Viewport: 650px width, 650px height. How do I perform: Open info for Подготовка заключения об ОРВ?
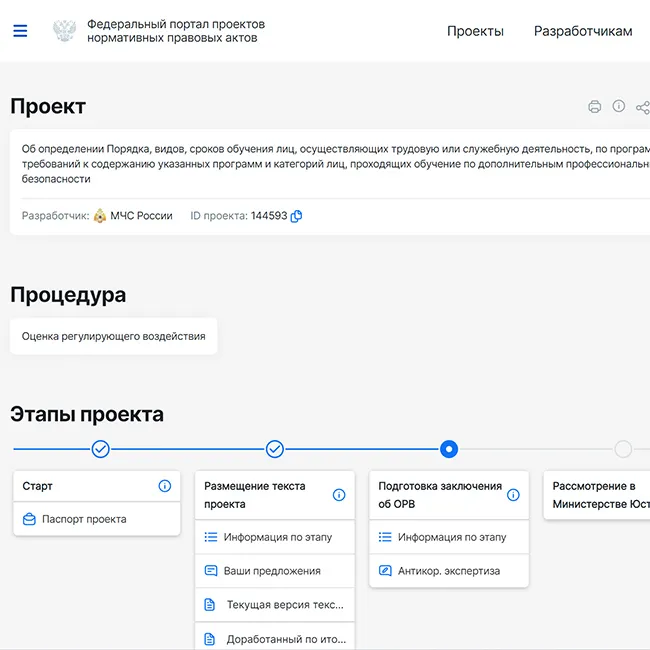point(513,495)
